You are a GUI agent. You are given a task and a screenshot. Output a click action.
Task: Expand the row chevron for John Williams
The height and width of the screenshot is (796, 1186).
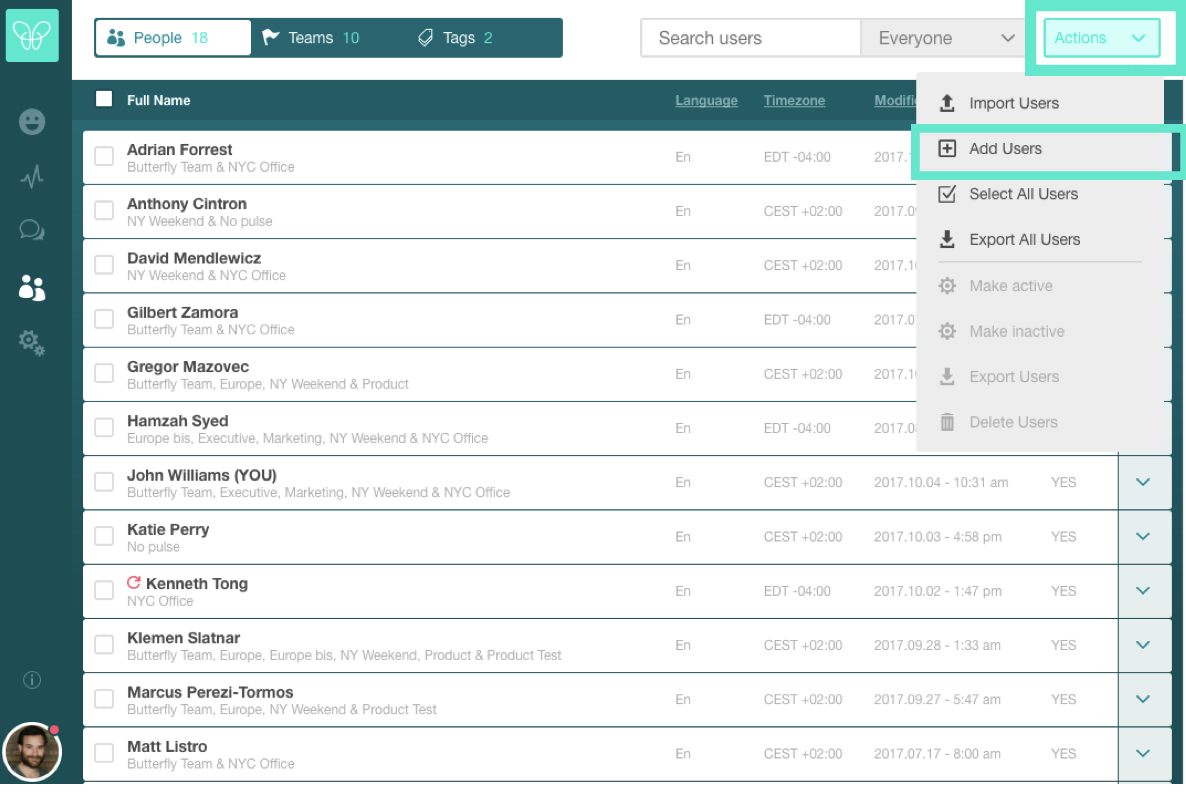pyautogui.click(x=1143, y=482)
